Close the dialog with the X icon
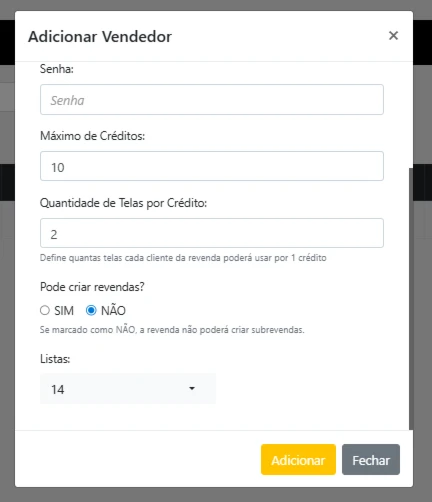 point(393,36)
